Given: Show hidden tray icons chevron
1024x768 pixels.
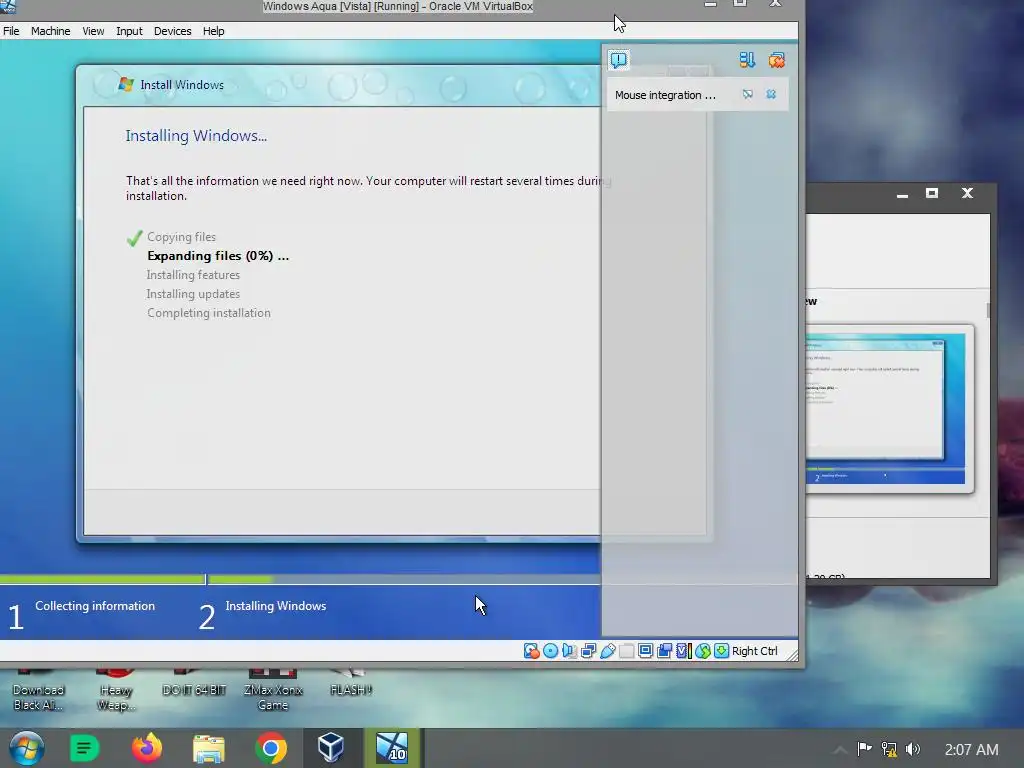Looking at the screenshot, I should (840, 750).
